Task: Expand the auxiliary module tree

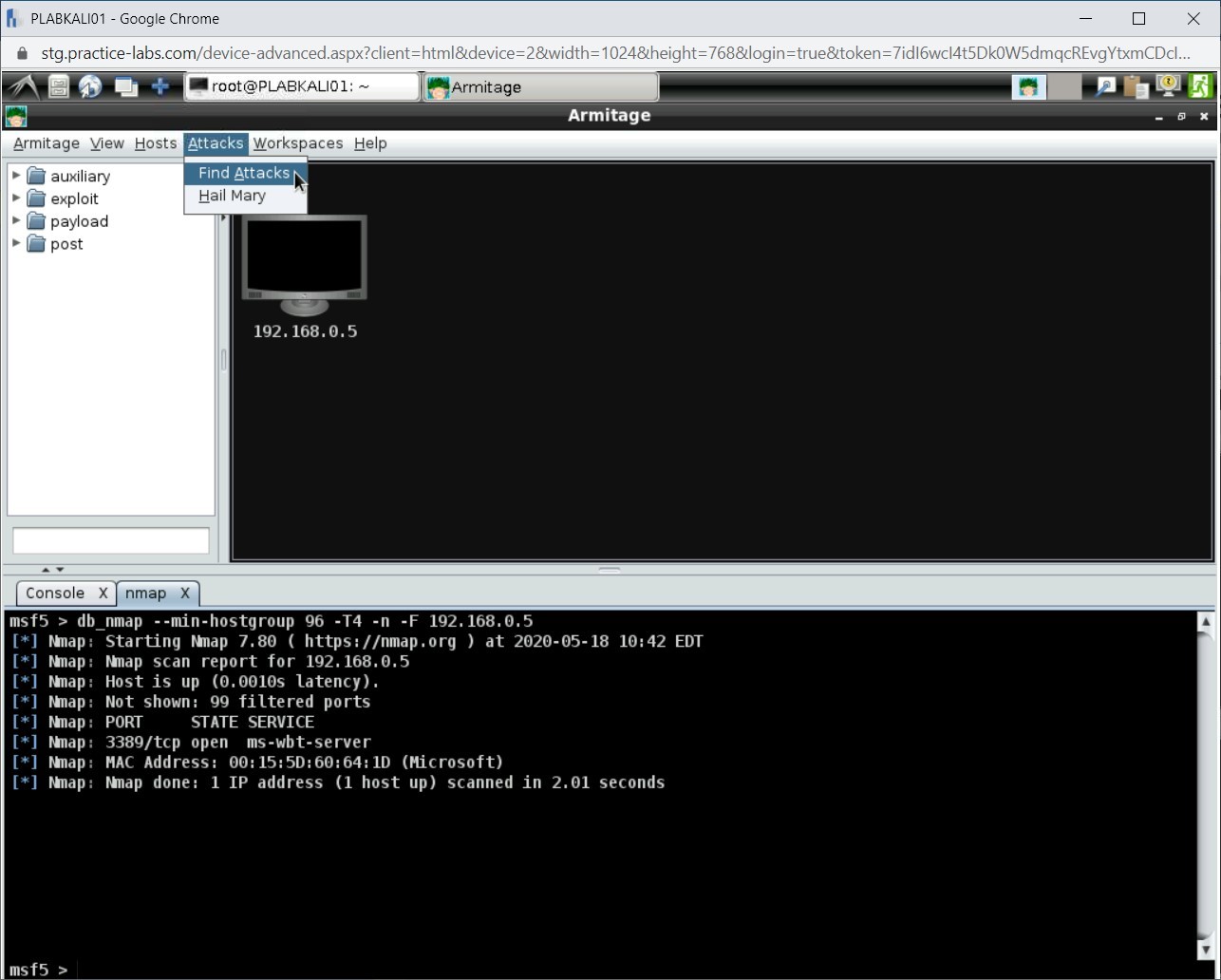Action: click(x=15, y=176)
